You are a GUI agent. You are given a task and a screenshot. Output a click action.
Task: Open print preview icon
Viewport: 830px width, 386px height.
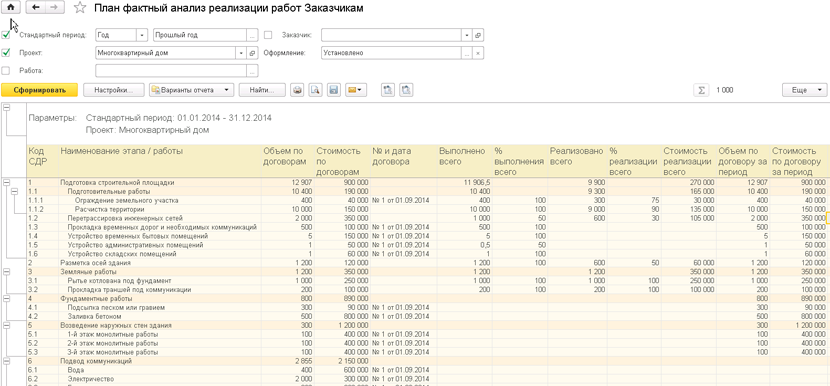tap(315, 90)
